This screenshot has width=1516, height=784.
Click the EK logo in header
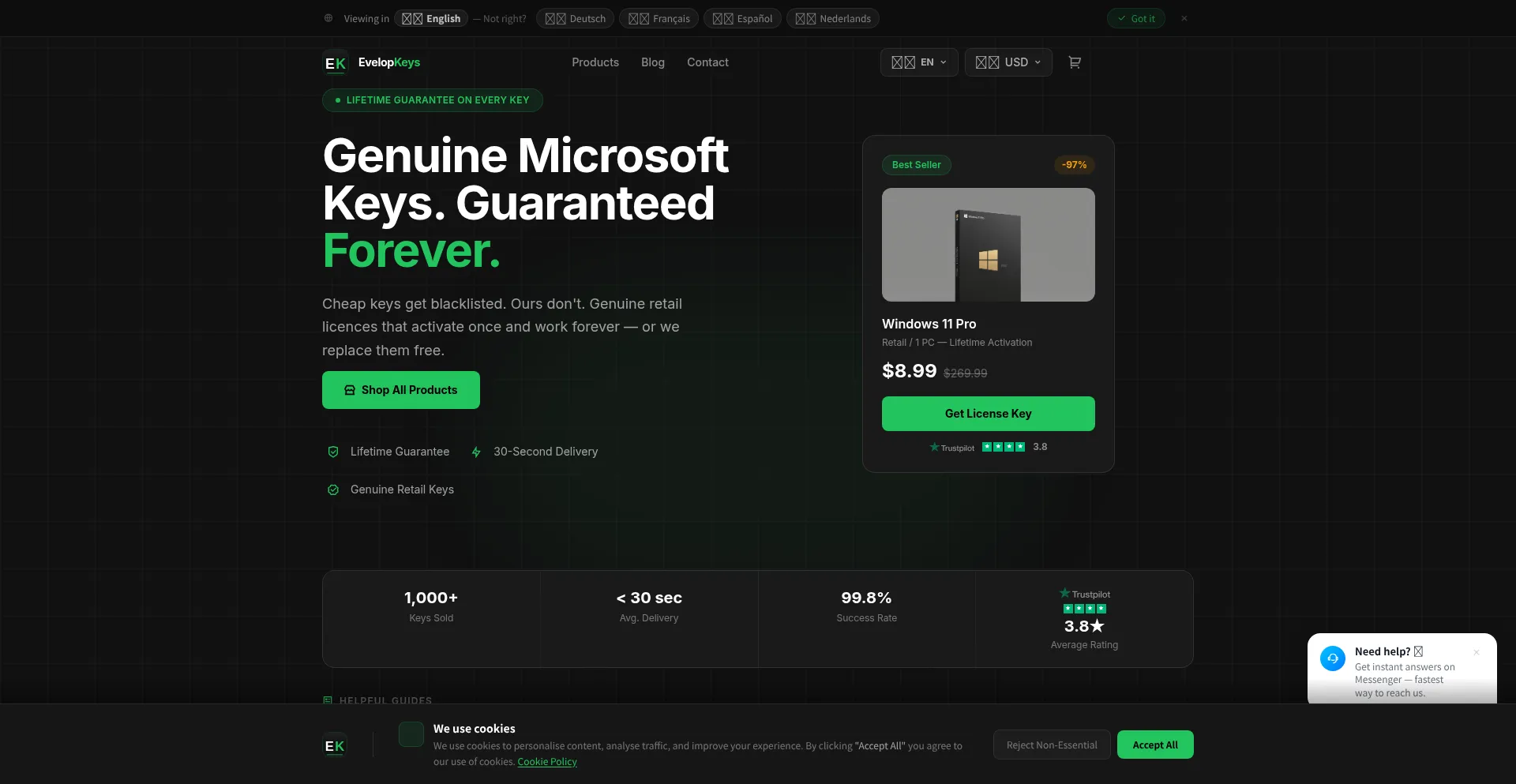(336, 62)
